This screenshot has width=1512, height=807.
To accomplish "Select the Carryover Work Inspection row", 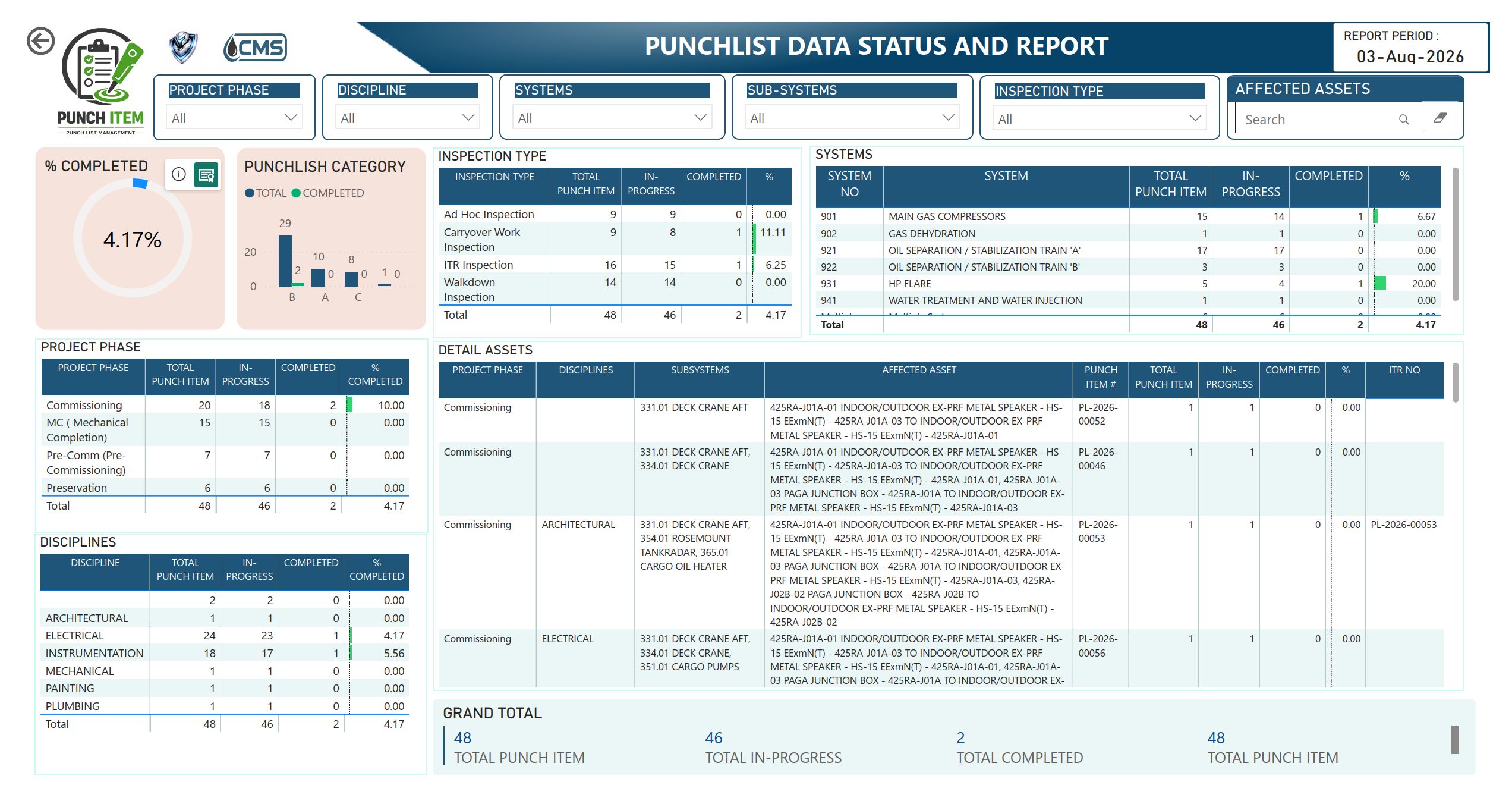I will pyautogui.click(x=615, y=239).
